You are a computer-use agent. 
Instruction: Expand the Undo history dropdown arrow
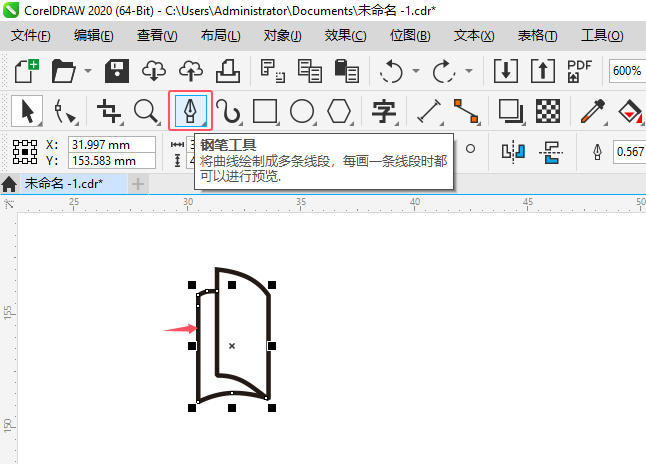416,71
